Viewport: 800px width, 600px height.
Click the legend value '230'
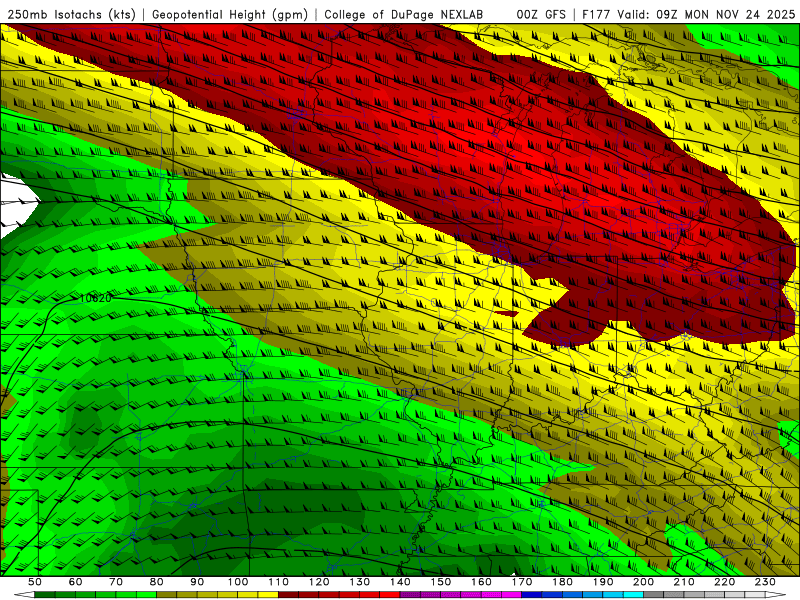click(x=765, y=582)
